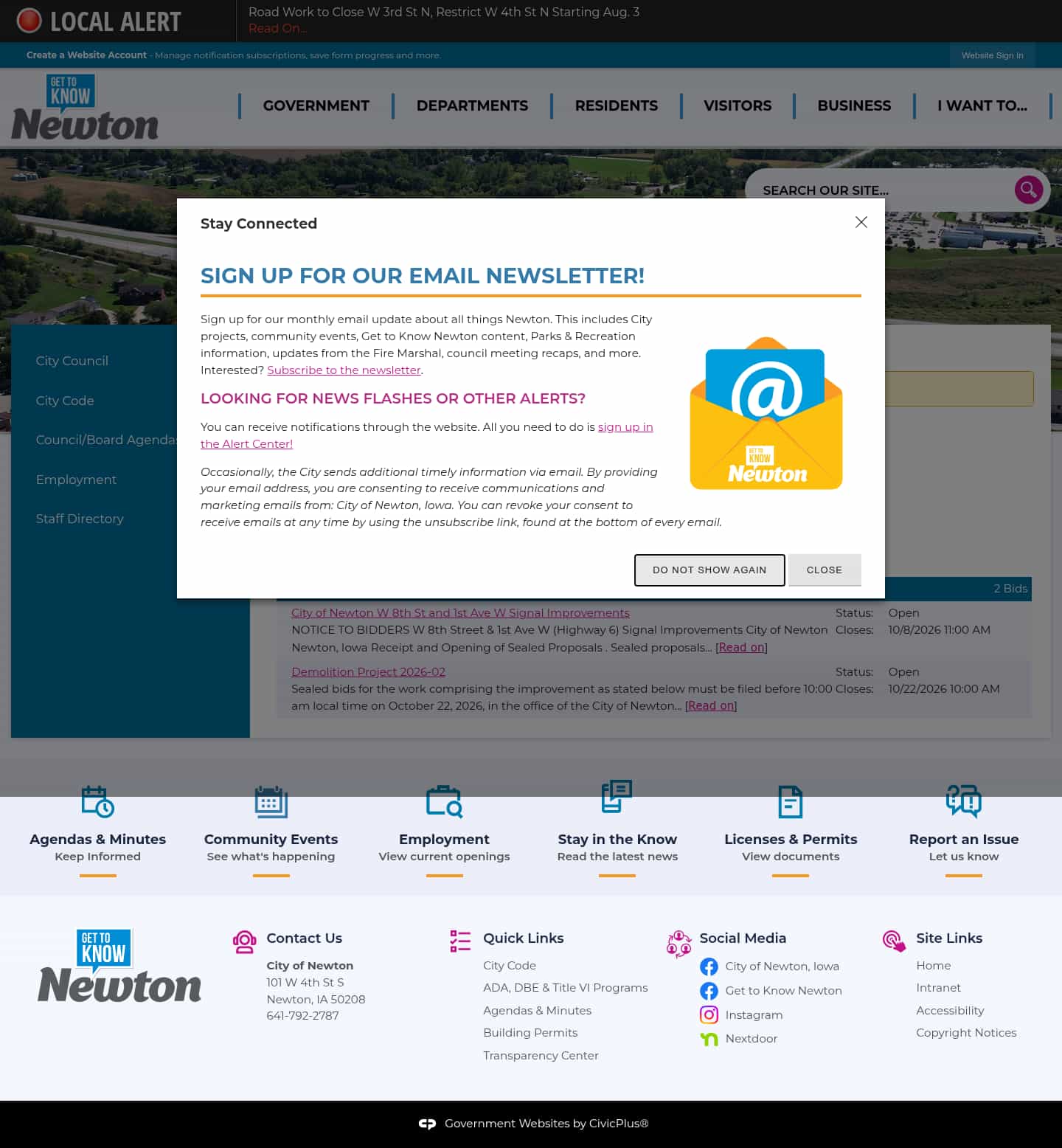Click the Get to Know Newton header logo

tap(85, 108)
